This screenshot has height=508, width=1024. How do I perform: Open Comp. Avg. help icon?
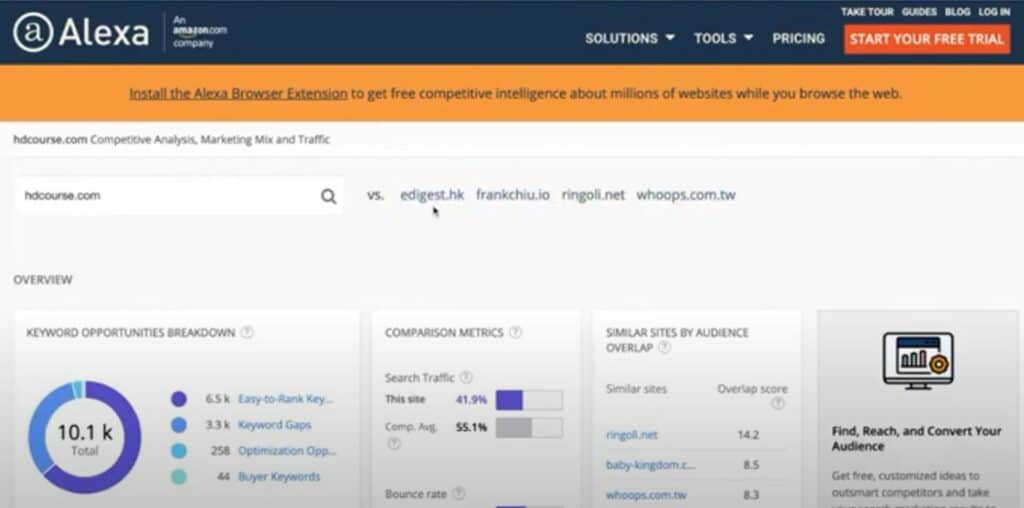click(393, 443)
